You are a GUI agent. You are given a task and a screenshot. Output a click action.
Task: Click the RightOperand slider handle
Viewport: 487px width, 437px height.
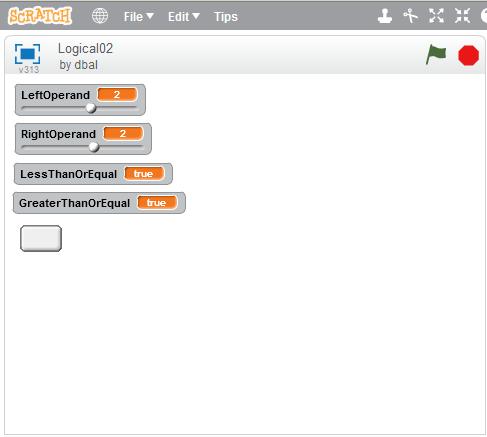(x=94, y=147)
